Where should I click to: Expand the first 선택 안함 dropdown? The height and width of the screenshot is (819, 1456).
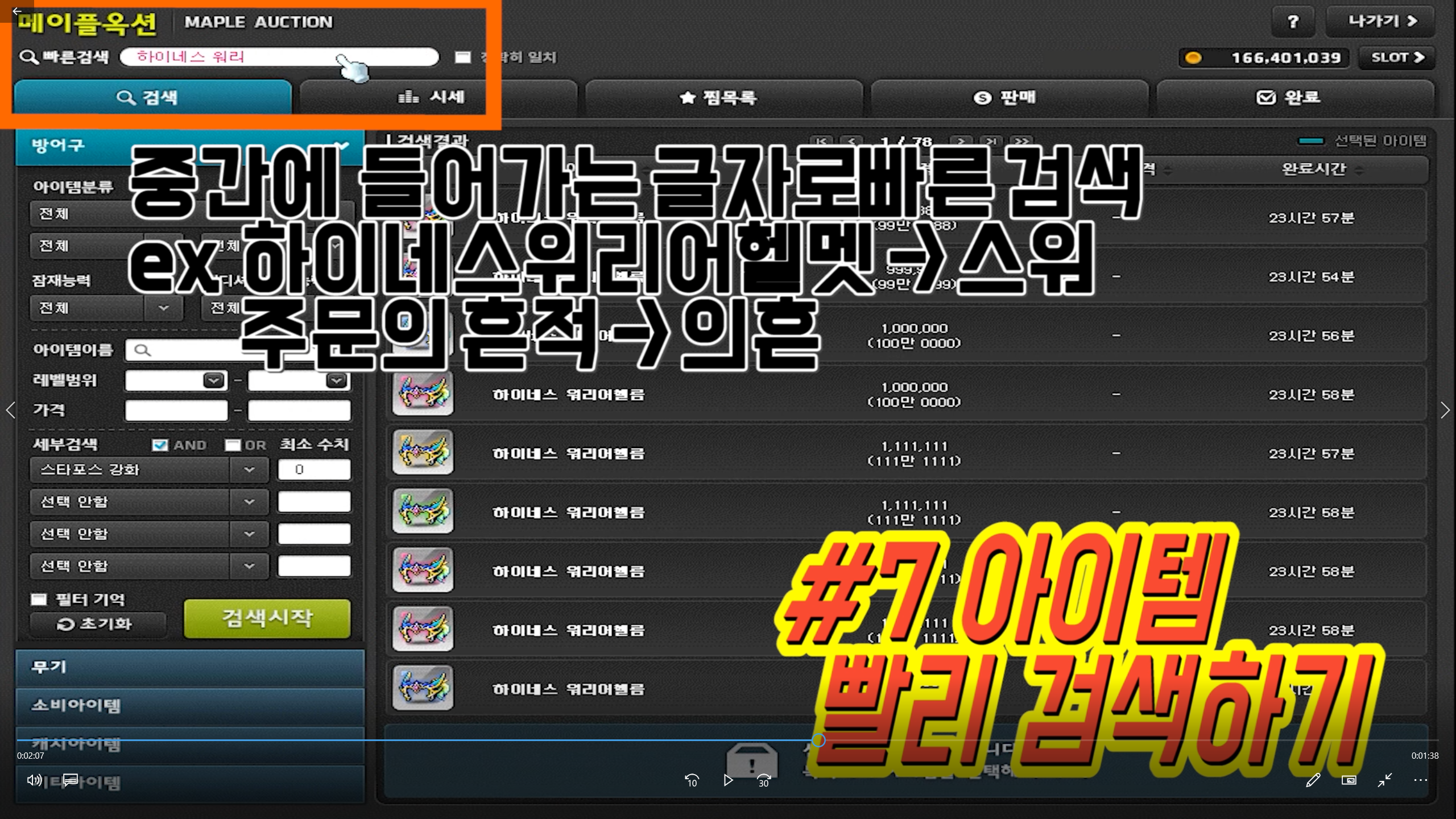249,502
